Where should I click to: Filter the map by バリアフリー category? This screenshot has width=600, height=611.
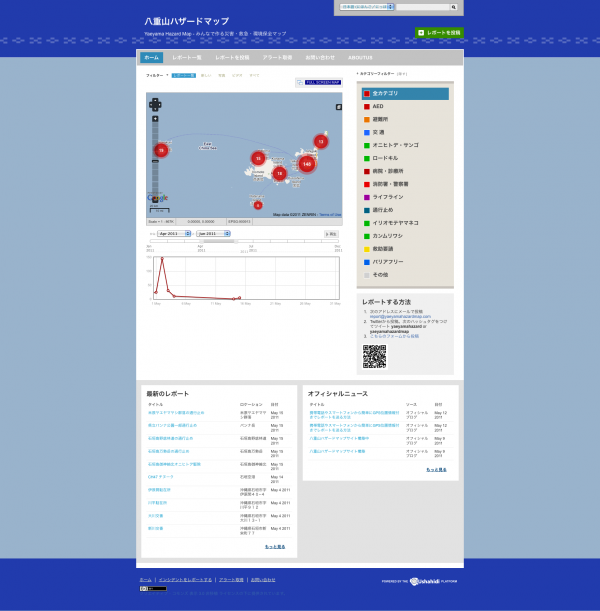click(x=405, y=262)
